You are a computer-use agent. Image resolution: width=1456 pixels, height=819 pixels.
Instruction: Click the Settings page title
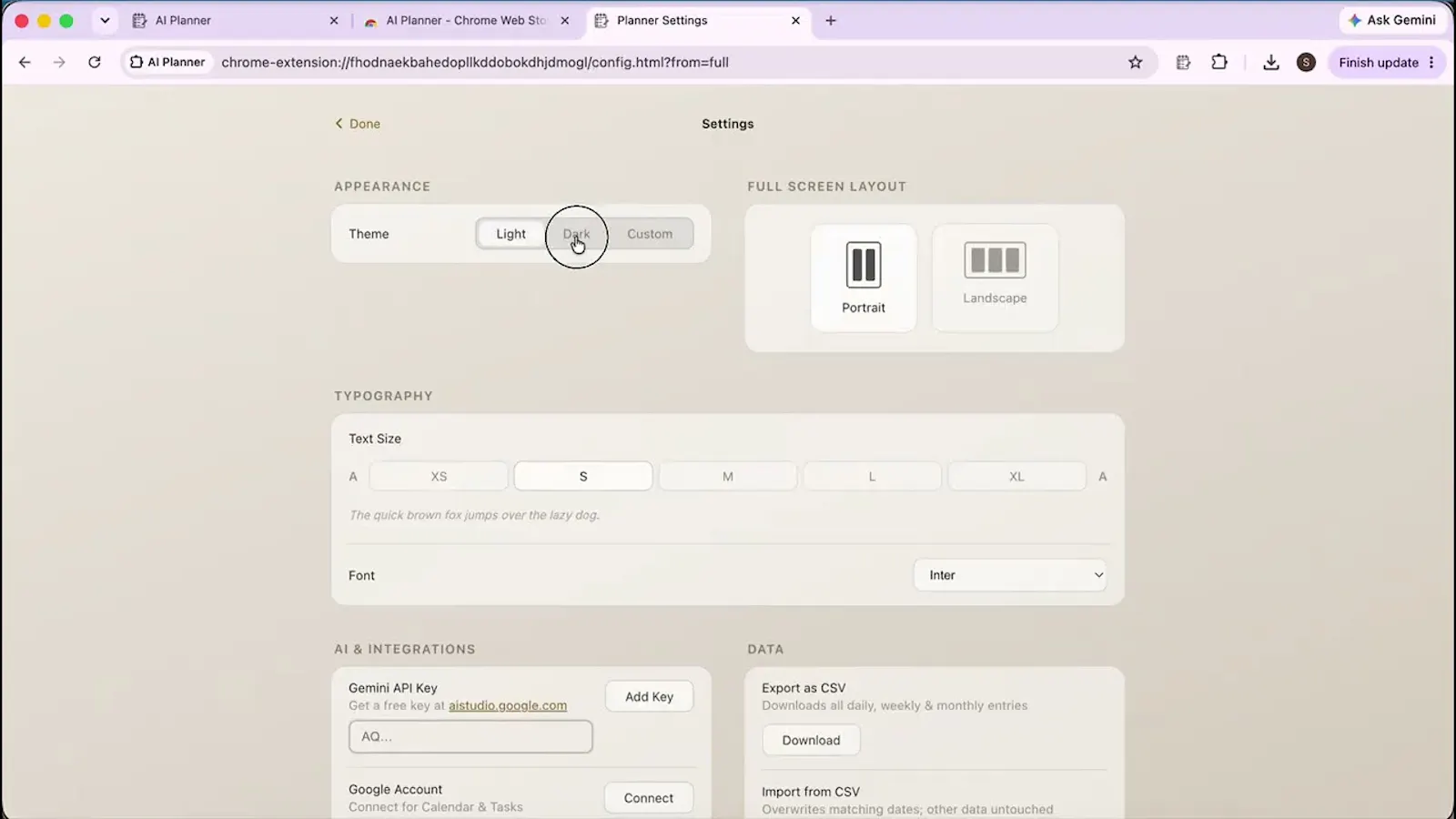[728, 124]
